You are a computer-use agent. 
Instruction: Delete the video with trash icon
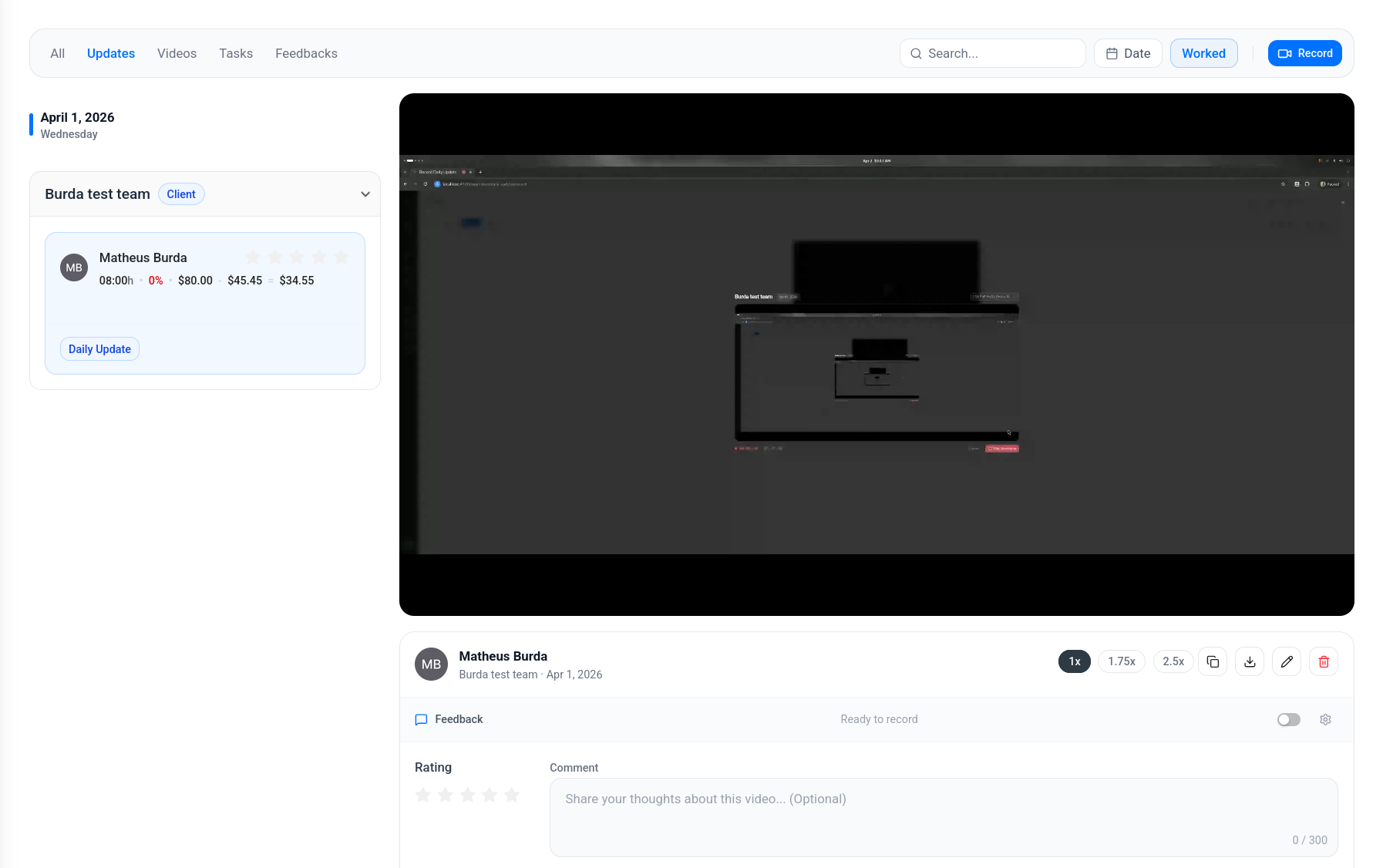1324,661
